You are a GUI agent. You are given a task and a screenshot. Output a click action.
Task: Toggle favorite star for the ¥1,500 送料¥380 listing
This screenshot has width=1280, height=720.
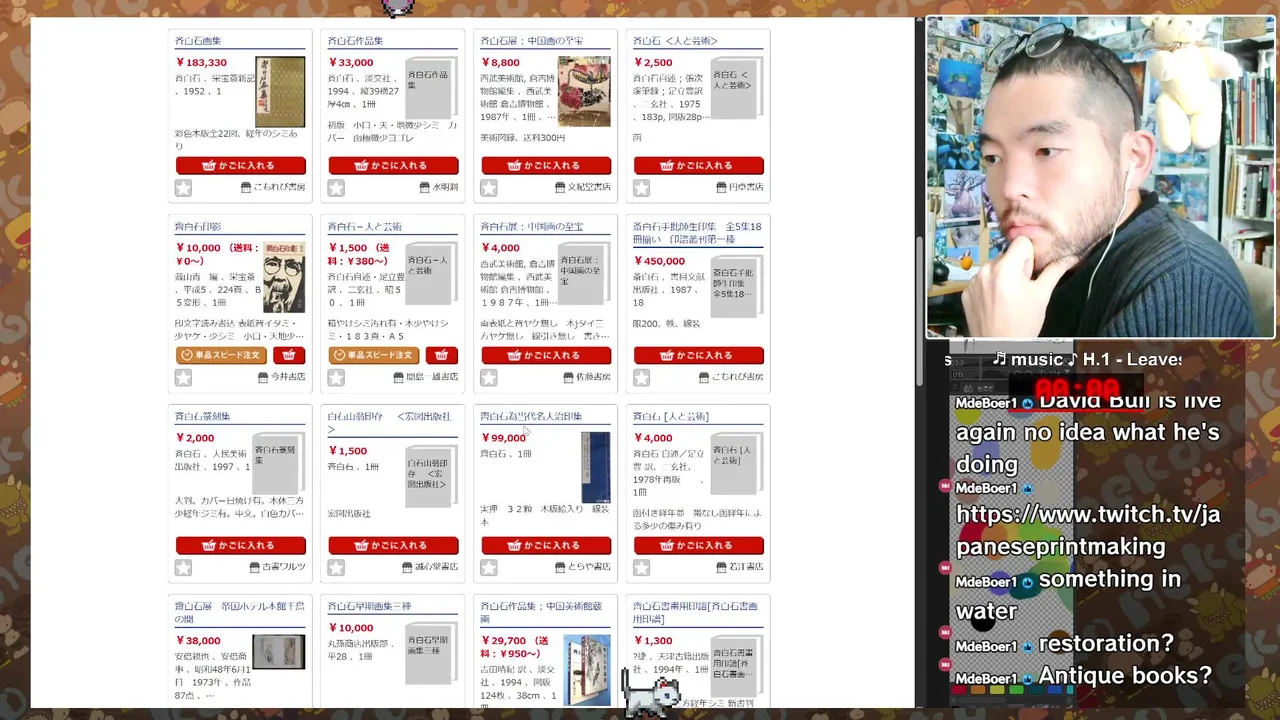pos(336,378)
